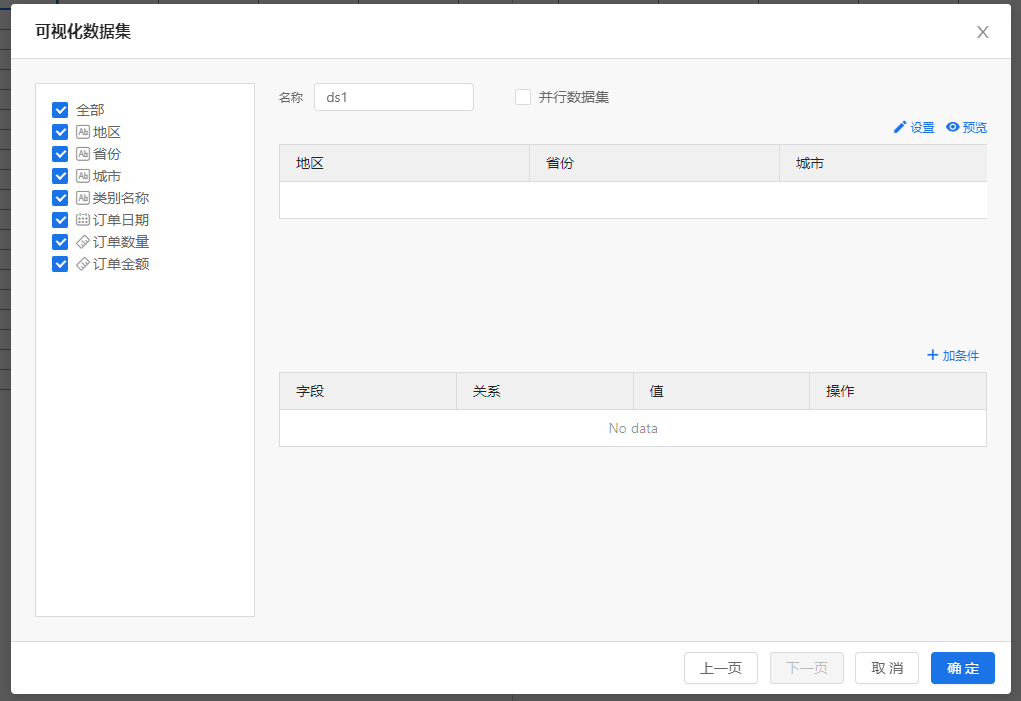Select the 订单日期 label in field list

[121, 220]
